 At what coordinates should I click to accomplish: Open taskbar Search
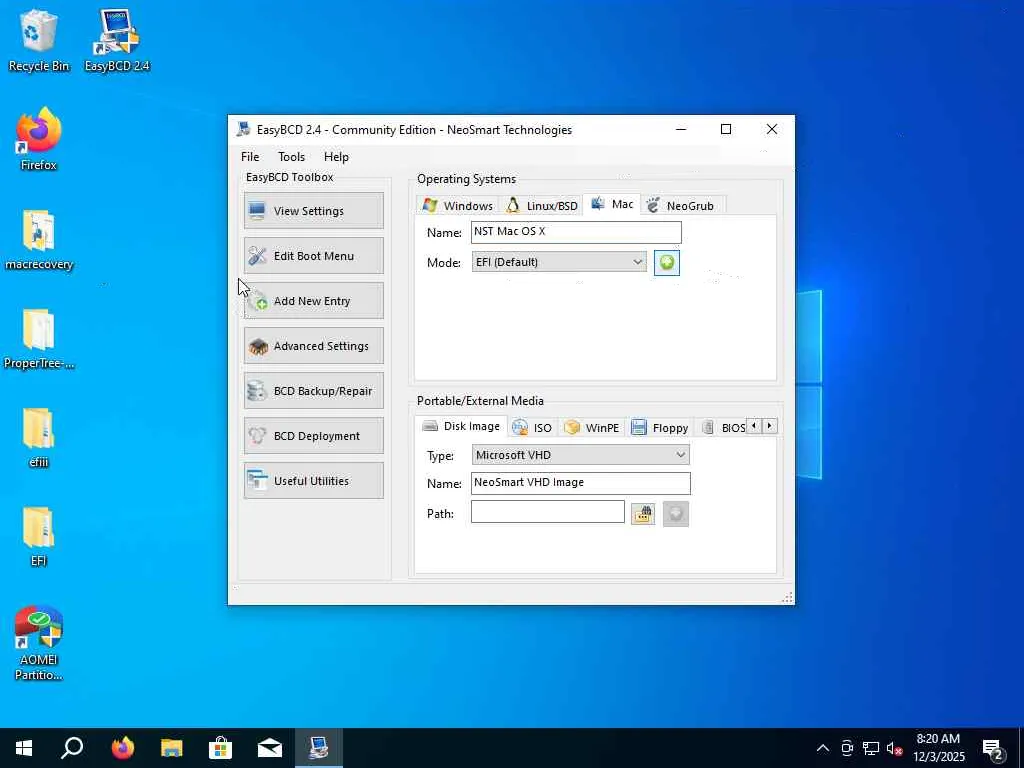coord(72,748)
